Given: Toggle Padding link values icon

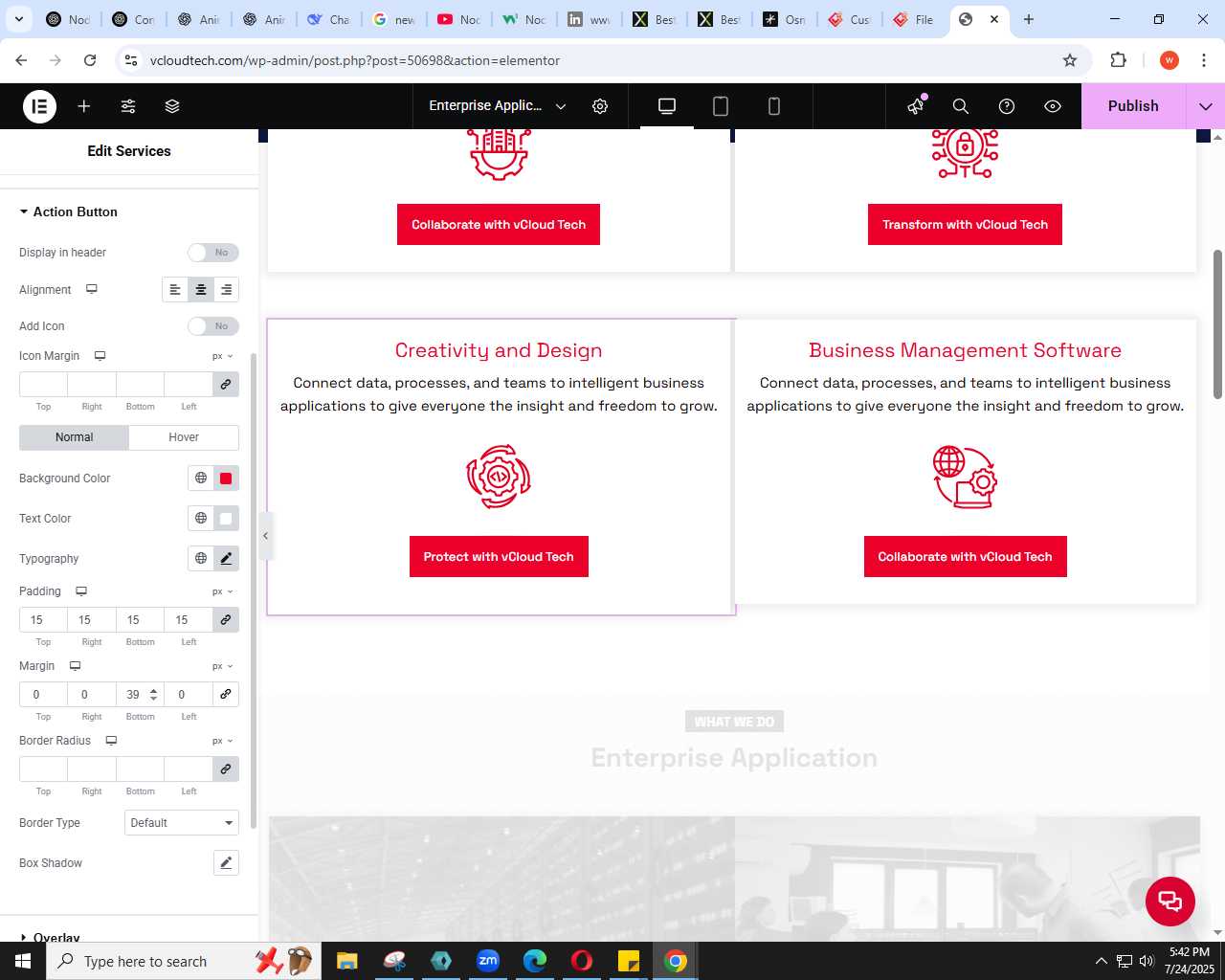Looking at the screenshot, I should click(x=226, y=619).
